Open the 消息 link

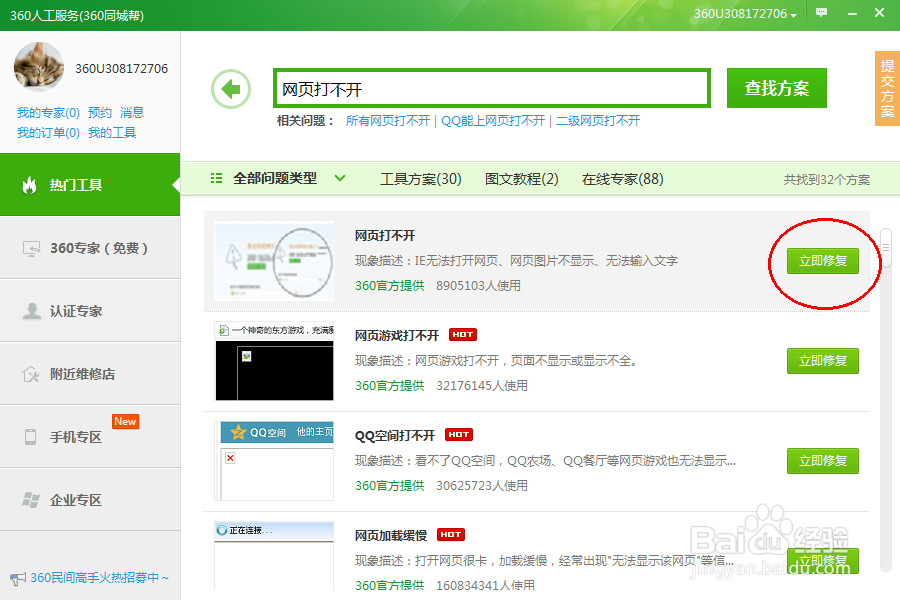point(132,113)
